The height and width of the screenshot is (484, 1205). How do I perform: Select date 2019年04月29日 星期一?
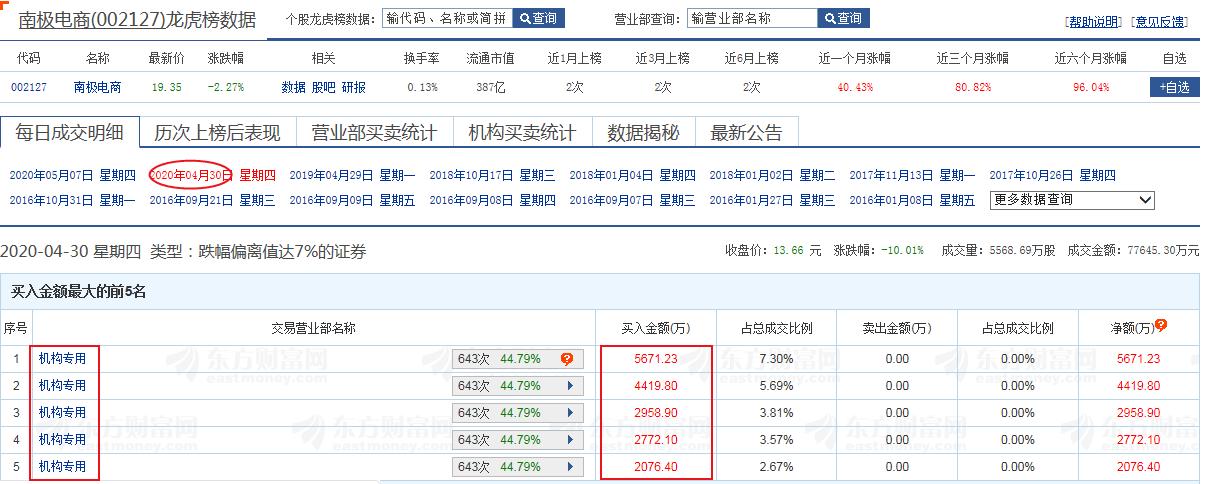(x=352, y=175)
